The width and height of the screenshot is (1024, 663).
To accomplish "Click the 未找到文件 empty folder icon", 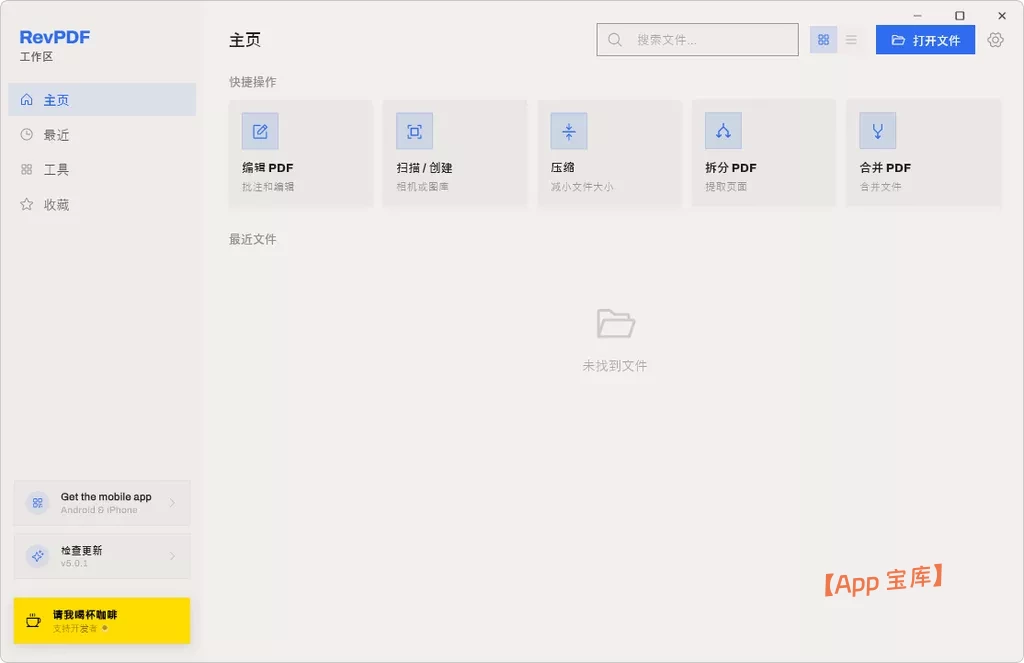I will coord(615,323).
